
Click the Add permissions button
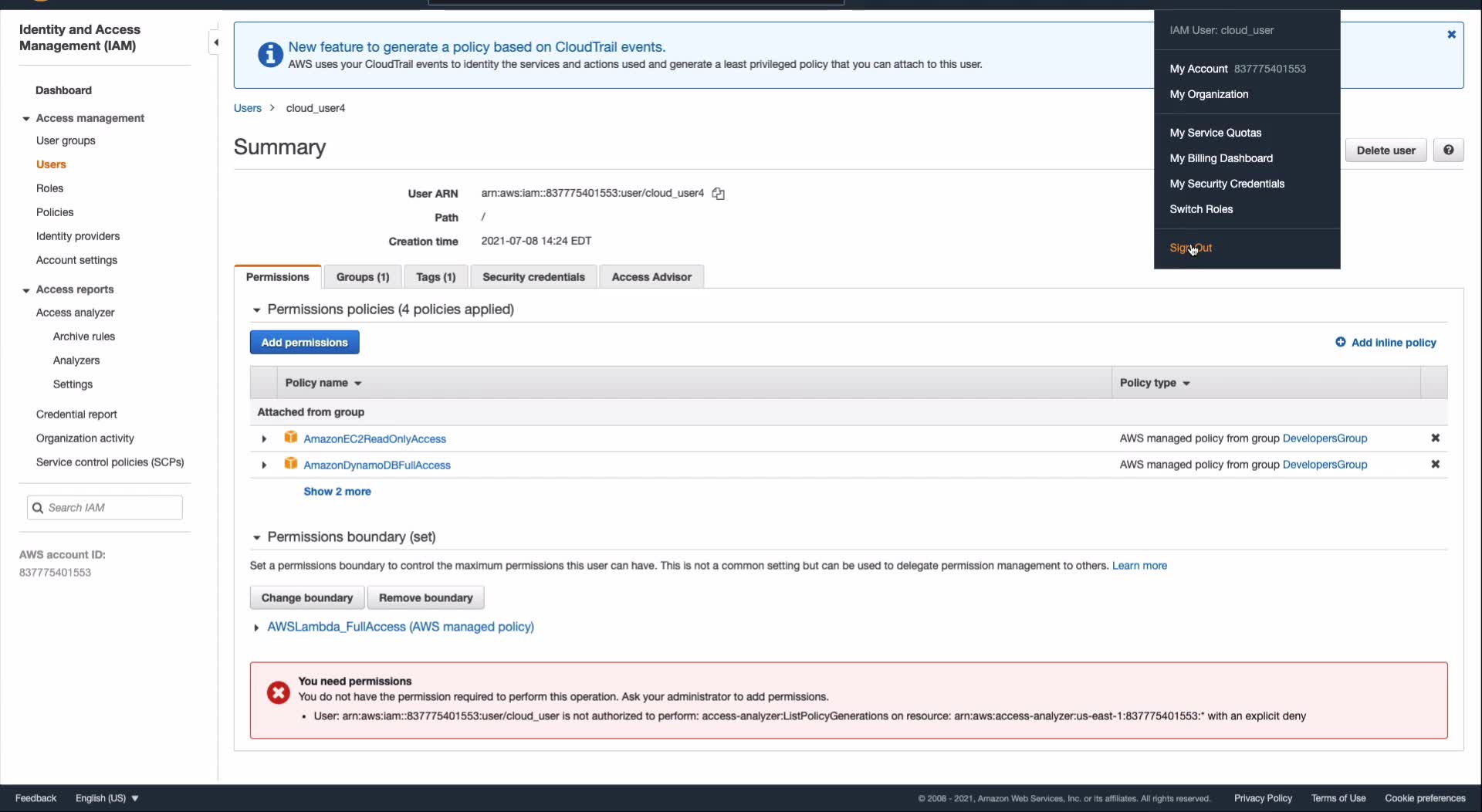[304, 343]
